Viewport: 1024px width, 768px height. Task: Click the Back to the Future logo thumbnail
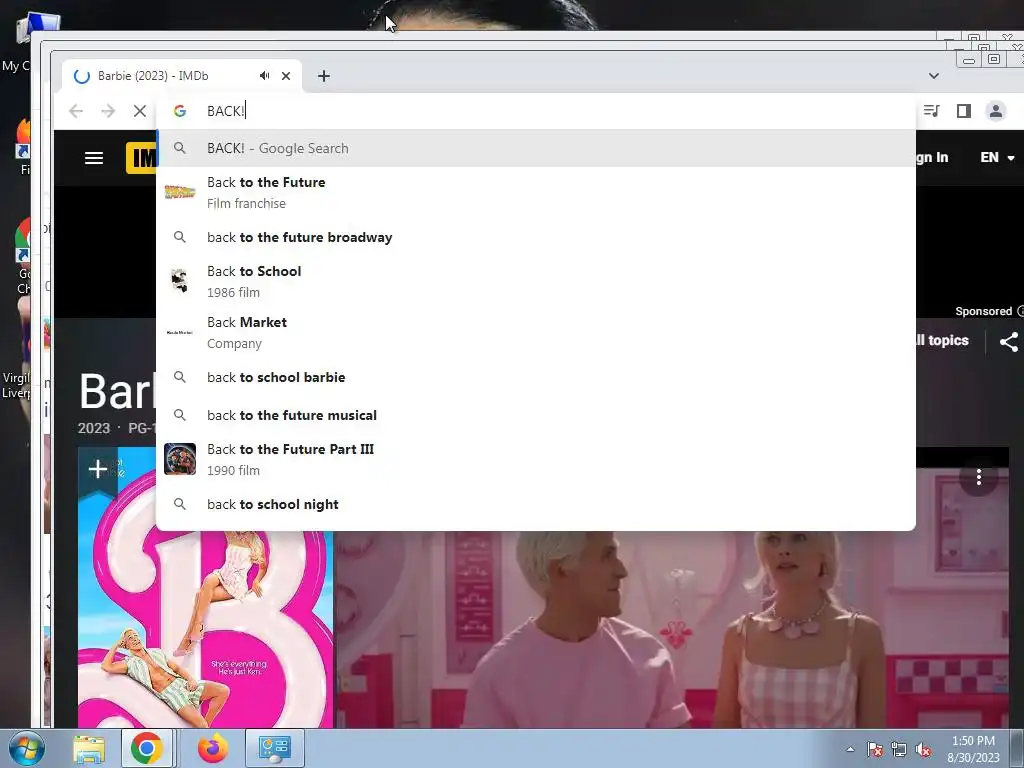point(180,192)
